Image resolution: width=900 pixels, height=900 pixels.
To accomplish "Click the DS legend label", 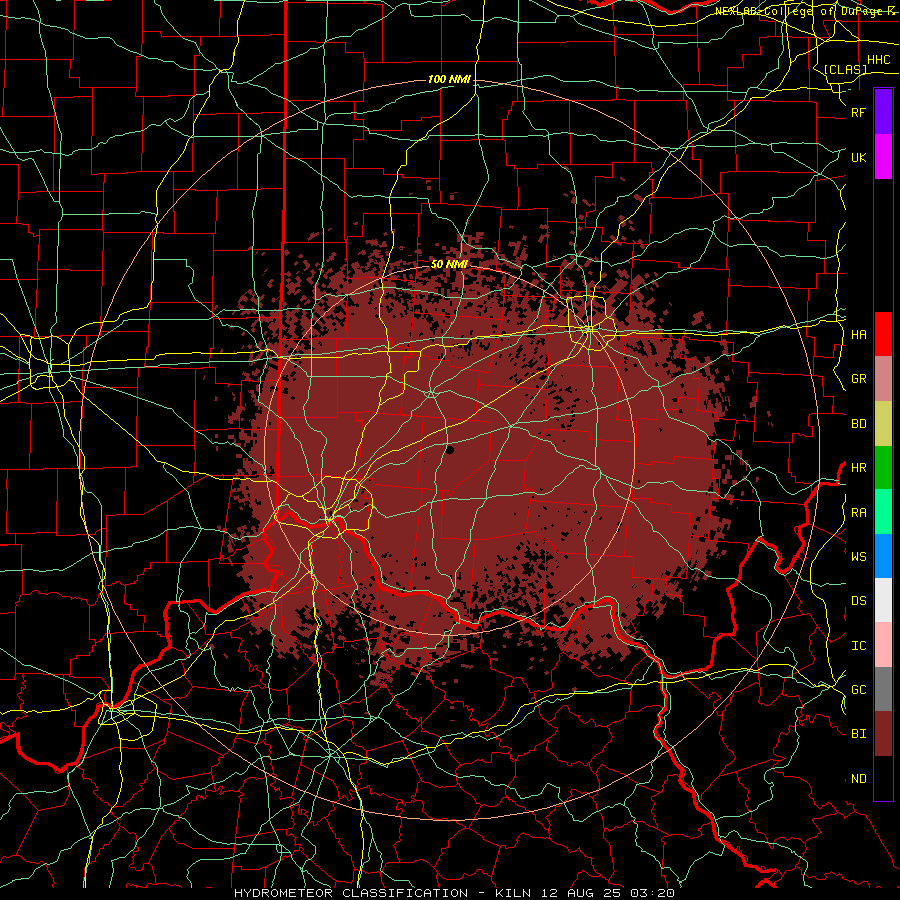I will pyautogui.click(x=858, y=601).
